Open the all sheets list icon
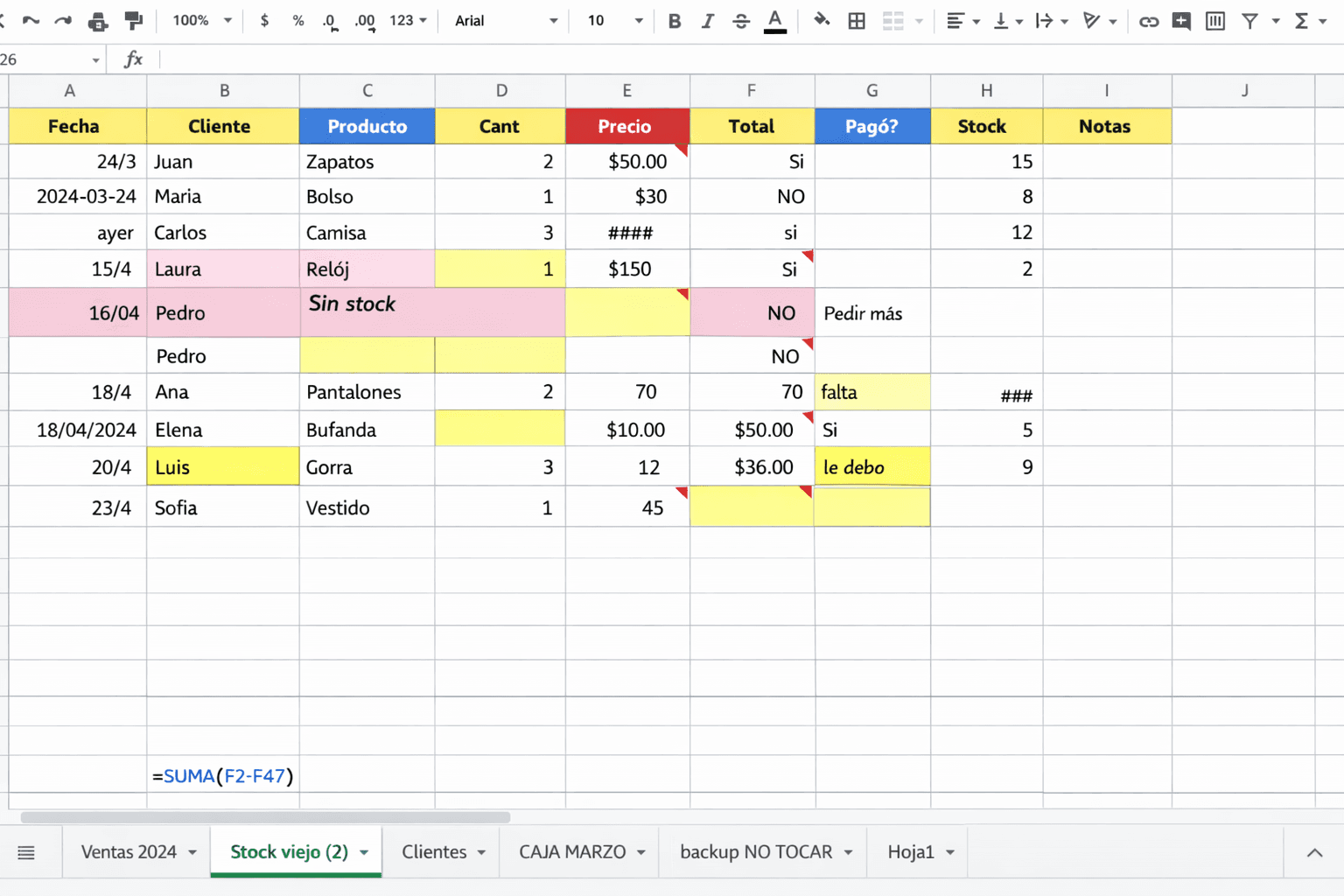 [x=26, y=852]
